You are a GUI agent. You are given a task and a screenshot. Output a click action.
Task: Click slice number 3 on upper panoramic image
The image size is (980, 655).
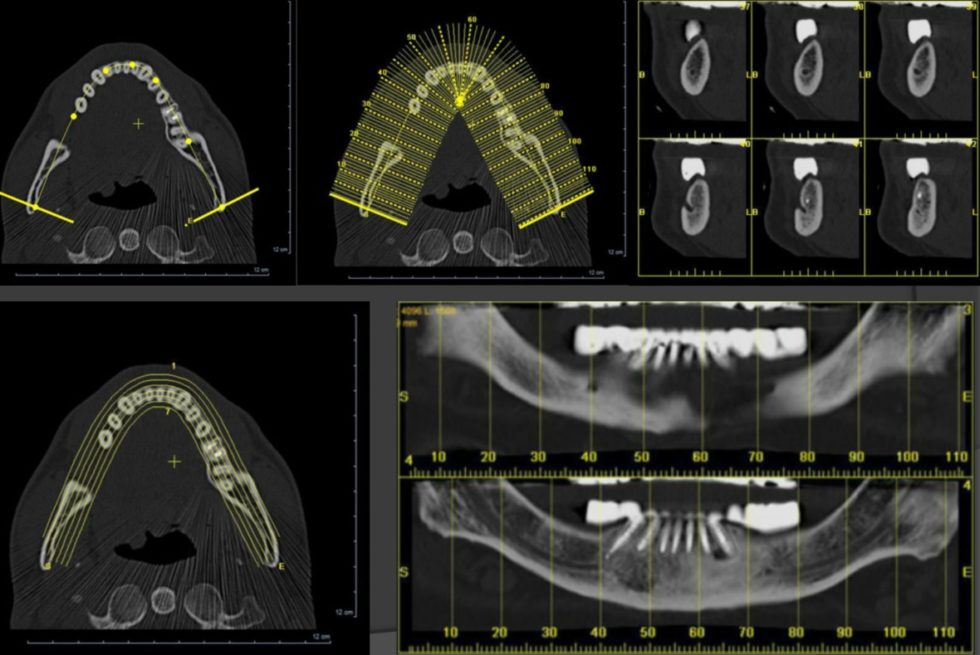[x=967, y=308]
